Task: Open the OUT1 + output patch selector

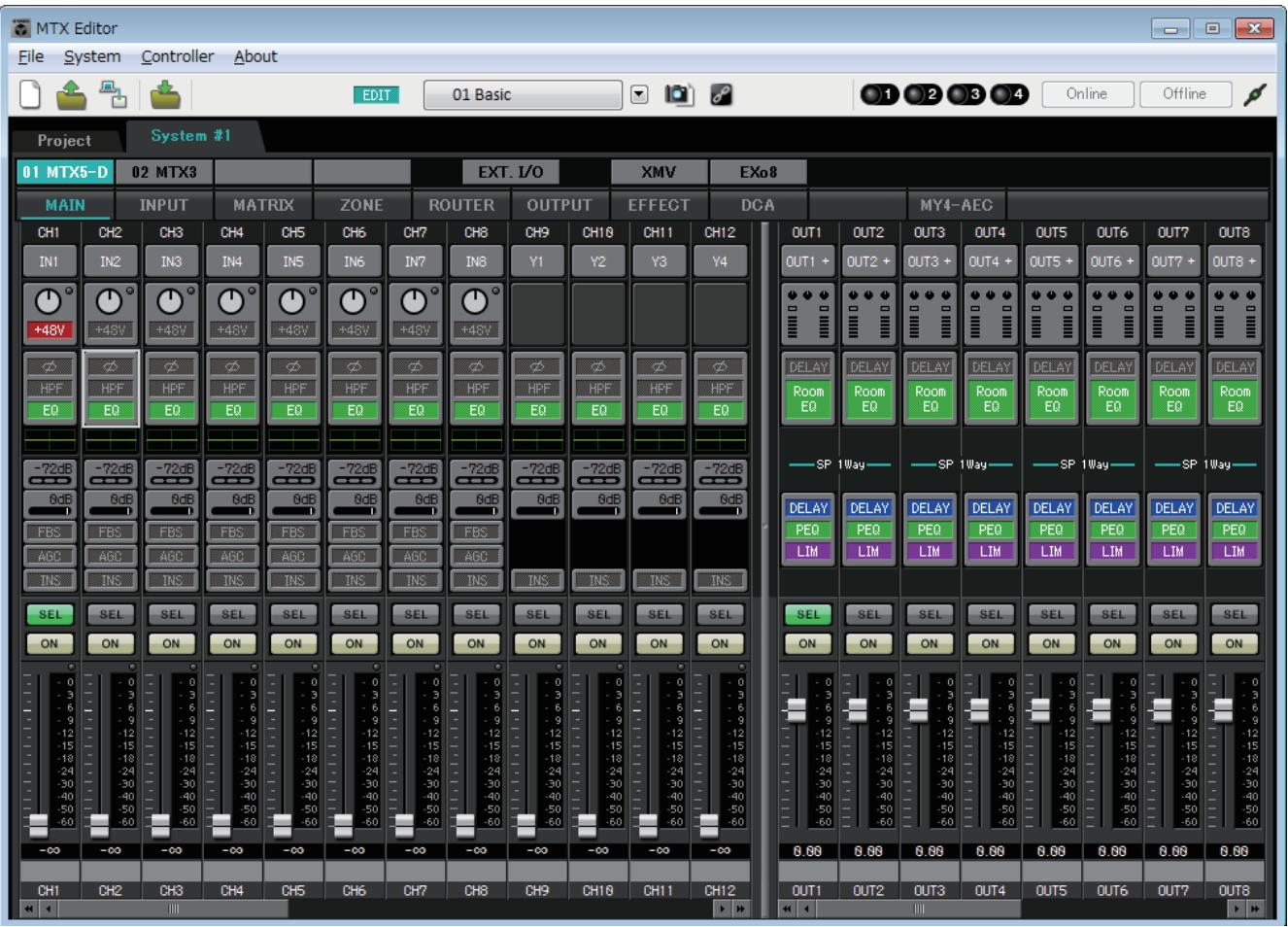Action: [808, 261]
